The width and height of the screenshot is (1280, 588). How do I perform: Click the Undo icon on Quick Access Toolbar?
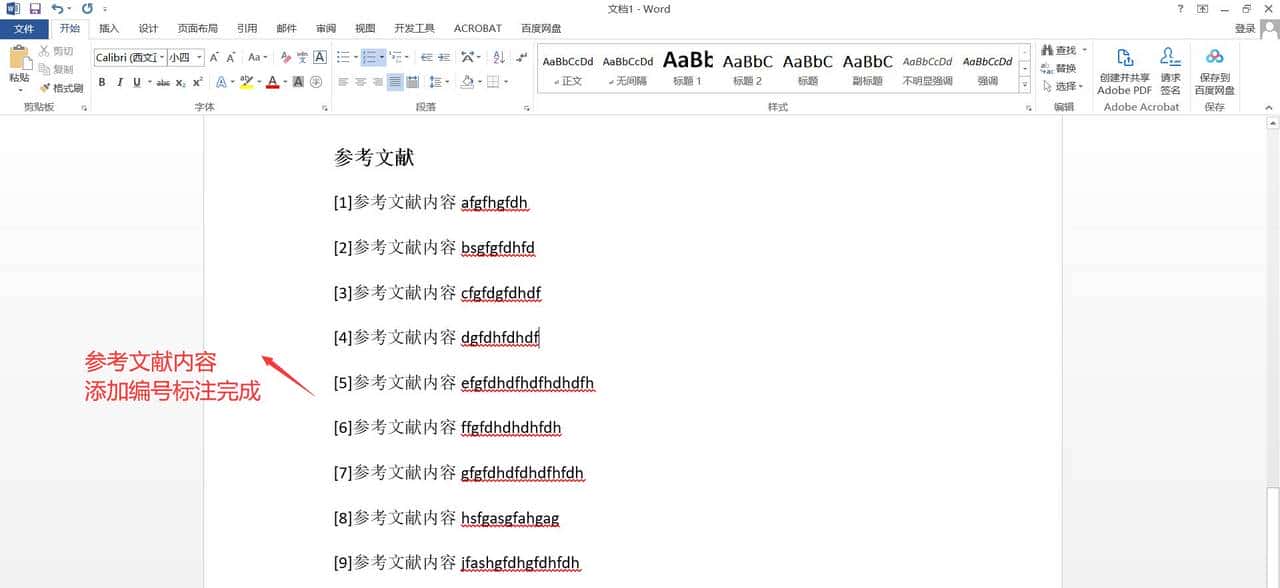(57, 8)
